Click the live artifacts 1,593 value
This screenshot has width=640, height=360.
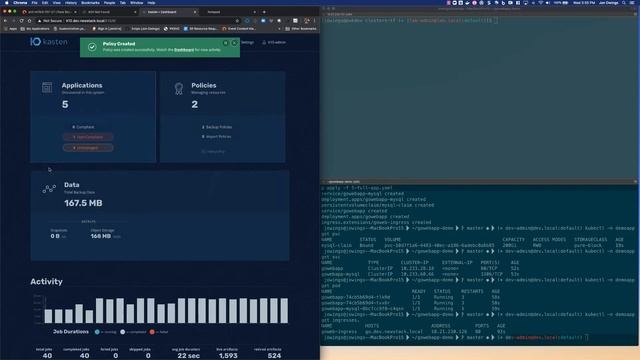[x=228, y=356]
